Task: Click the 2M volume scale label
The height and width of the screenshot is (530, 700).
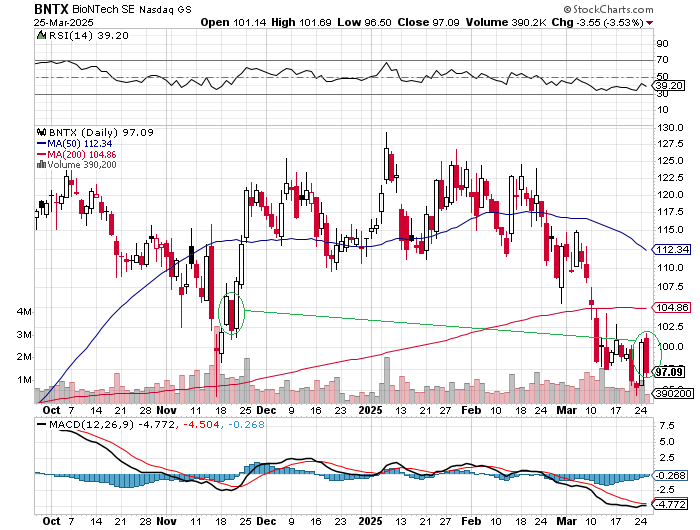Action: 24,357
